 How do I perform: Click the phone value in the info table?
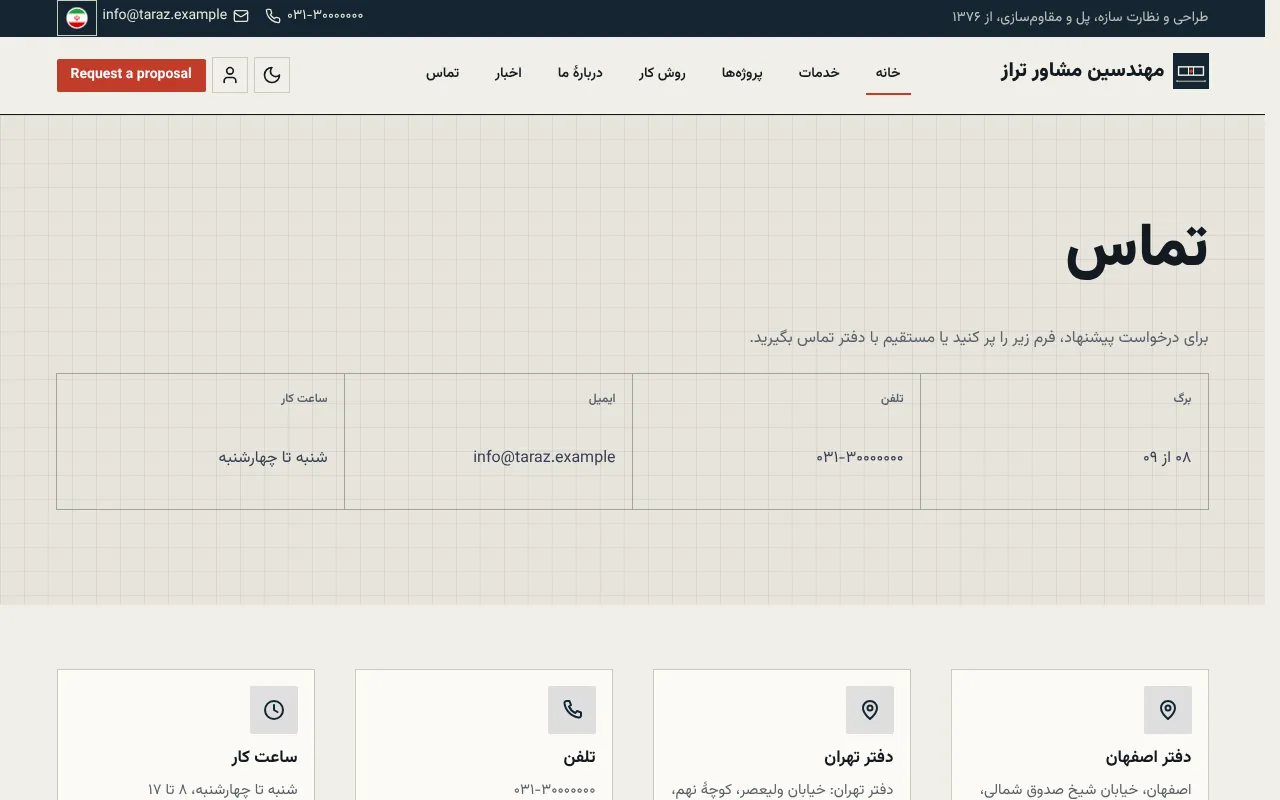[x=860, y=457]
